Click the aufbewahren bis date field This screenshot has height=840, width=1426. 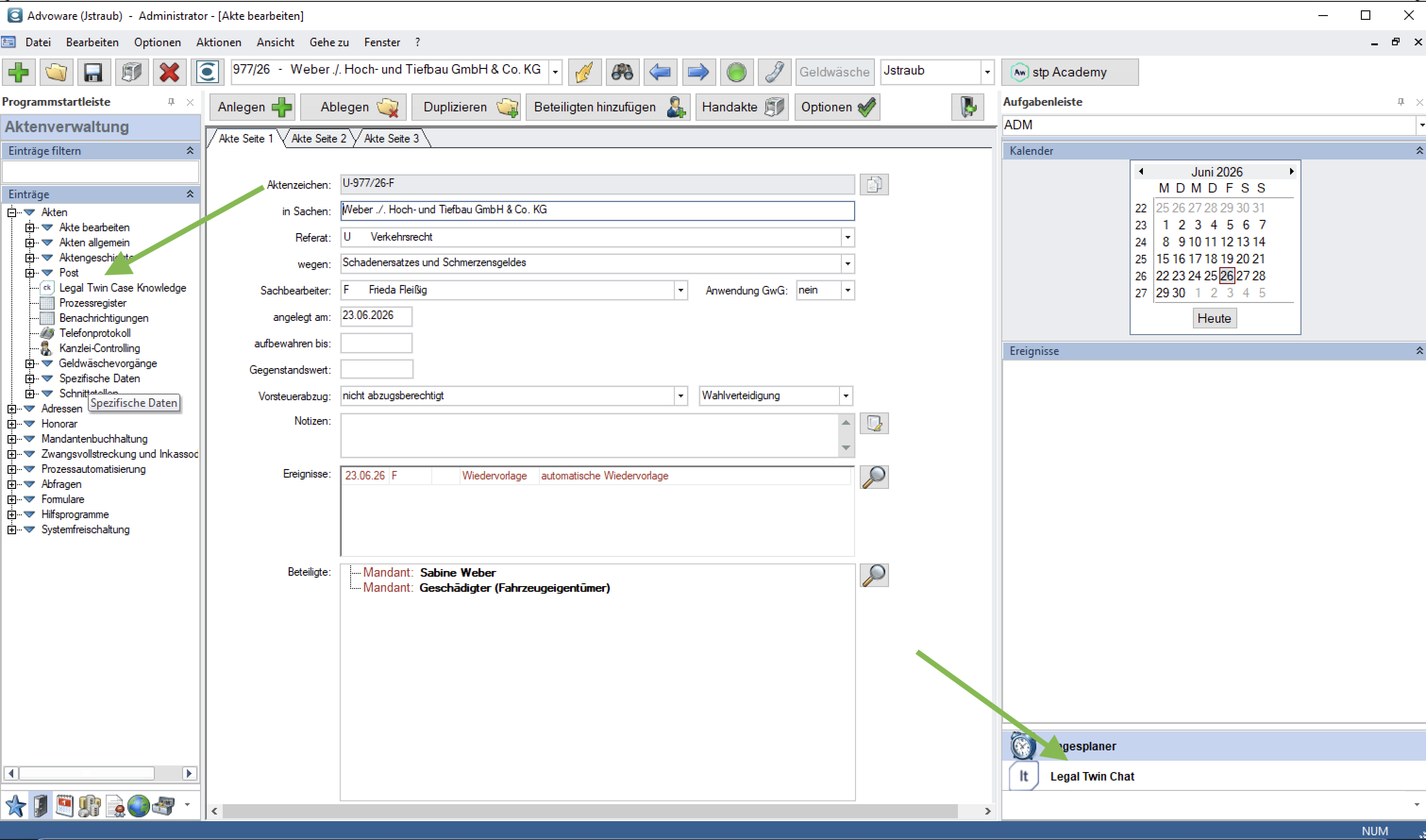(376, 343)
